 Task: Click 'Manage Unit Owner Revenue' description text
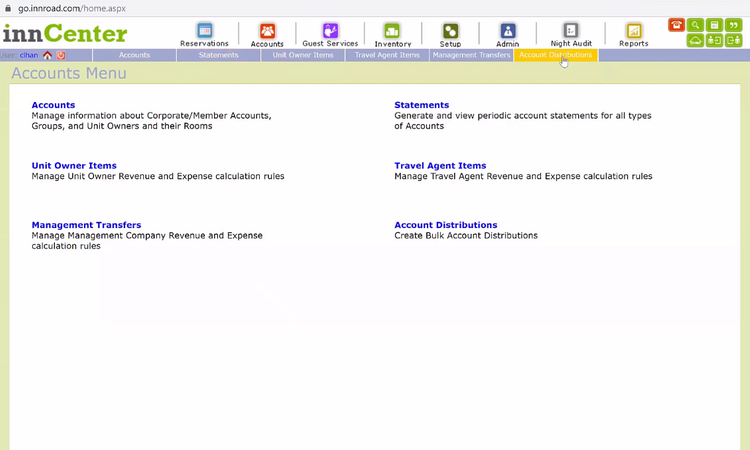click(x=158, y=176)
